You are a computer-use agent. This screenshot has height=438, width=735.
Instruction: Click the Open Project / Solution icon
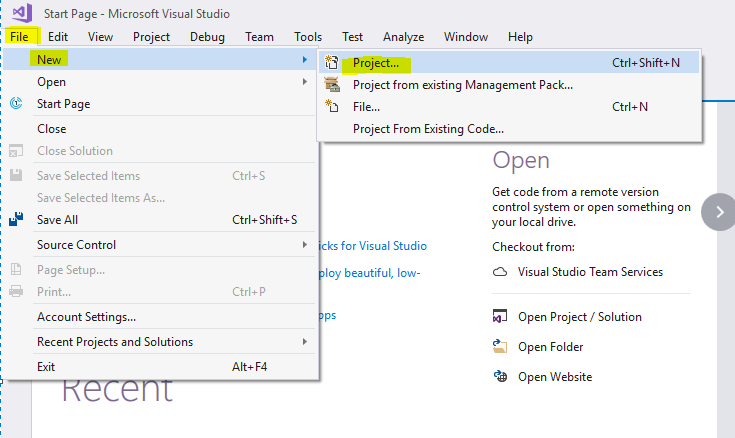[500, 317]
